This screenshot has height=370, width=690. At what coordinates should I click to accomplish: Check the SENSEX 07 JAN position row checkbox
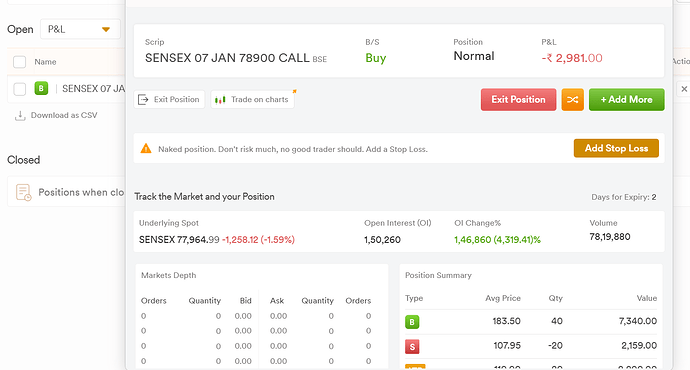coord(19,89)
